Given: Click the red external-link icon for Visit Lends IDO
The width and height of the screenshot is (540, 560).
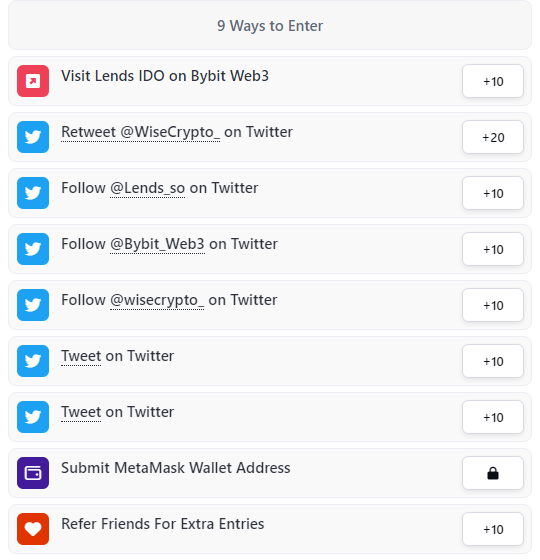Looking at the screenshot, I should click(x=33, y=81).
